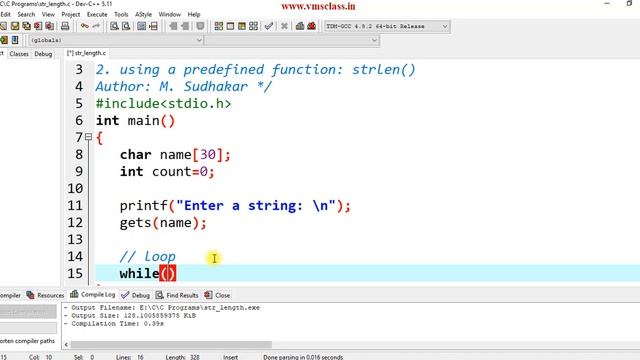The height and width of the screenshot is (360, 640).
Task: Start debugging with the checkmark icon
Action: [269, 26]
